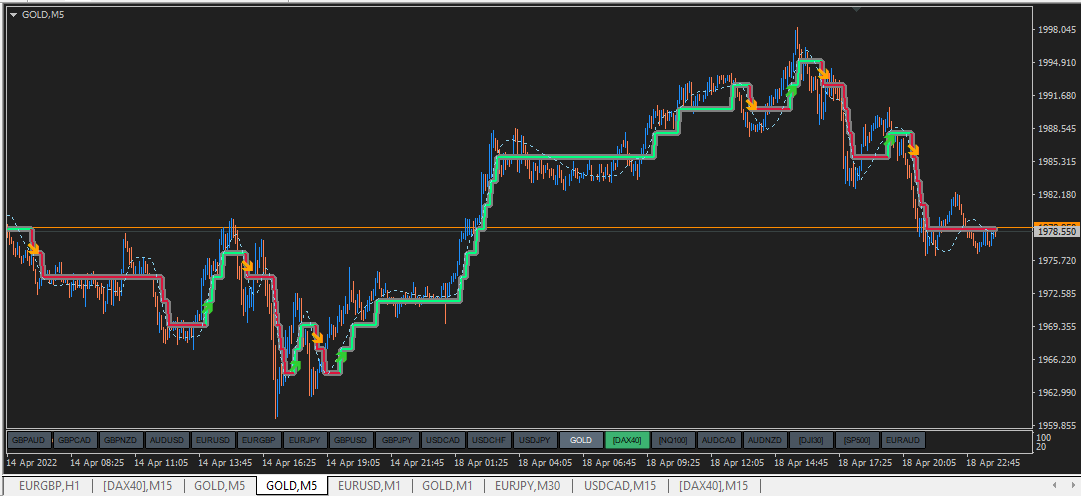Viewport: 1081px width, 497px height.
Task: Select the GBPAUD symbol button
Action: tap(29, 440)
